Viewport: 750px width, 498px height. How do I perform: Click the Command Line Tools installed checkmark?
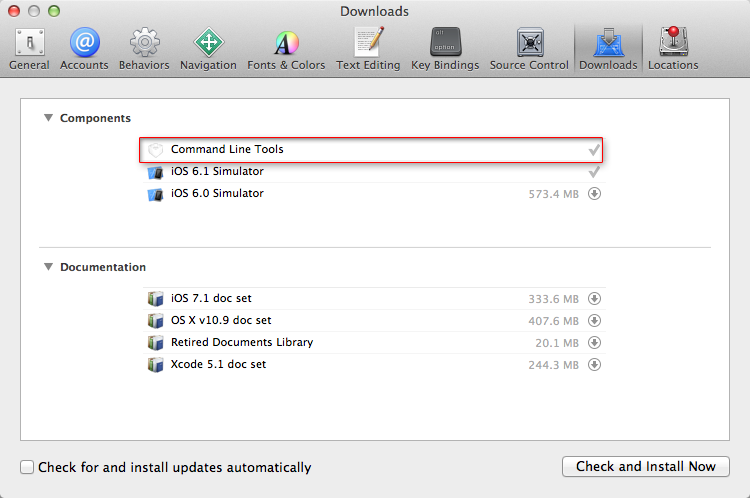point(594,150)
